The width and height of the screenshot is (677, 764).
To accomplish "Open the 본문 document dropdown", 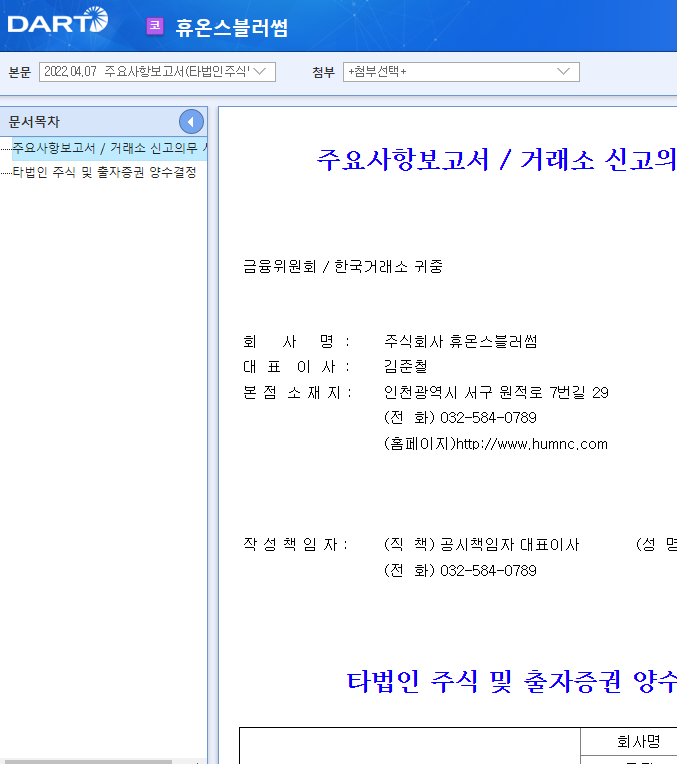I will [157, 72].
